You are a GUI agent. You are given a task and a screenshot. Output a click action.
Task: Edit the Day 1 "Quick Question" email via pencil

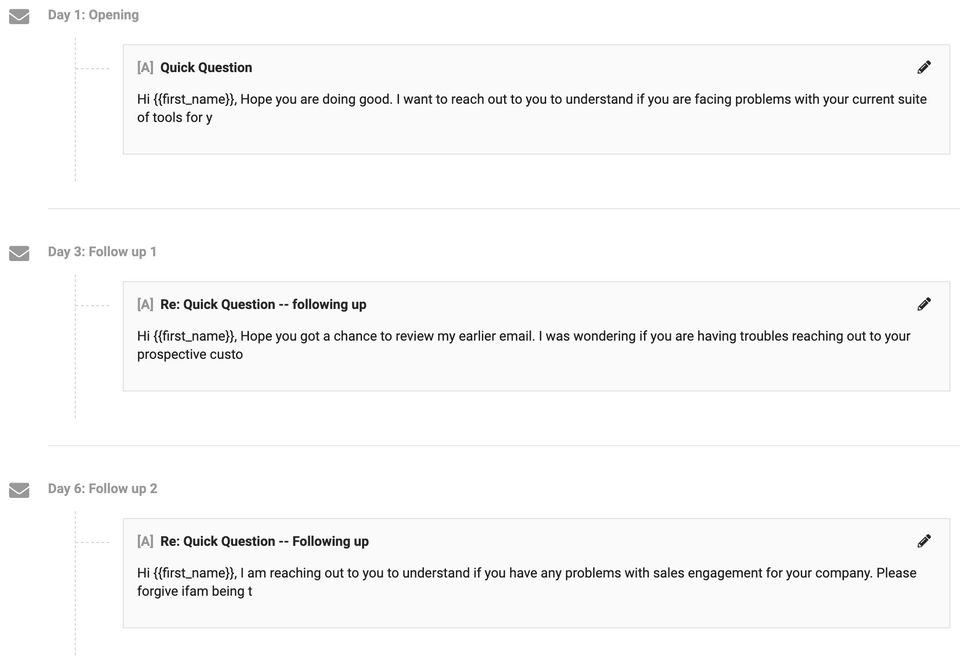[x=924, y=67]
